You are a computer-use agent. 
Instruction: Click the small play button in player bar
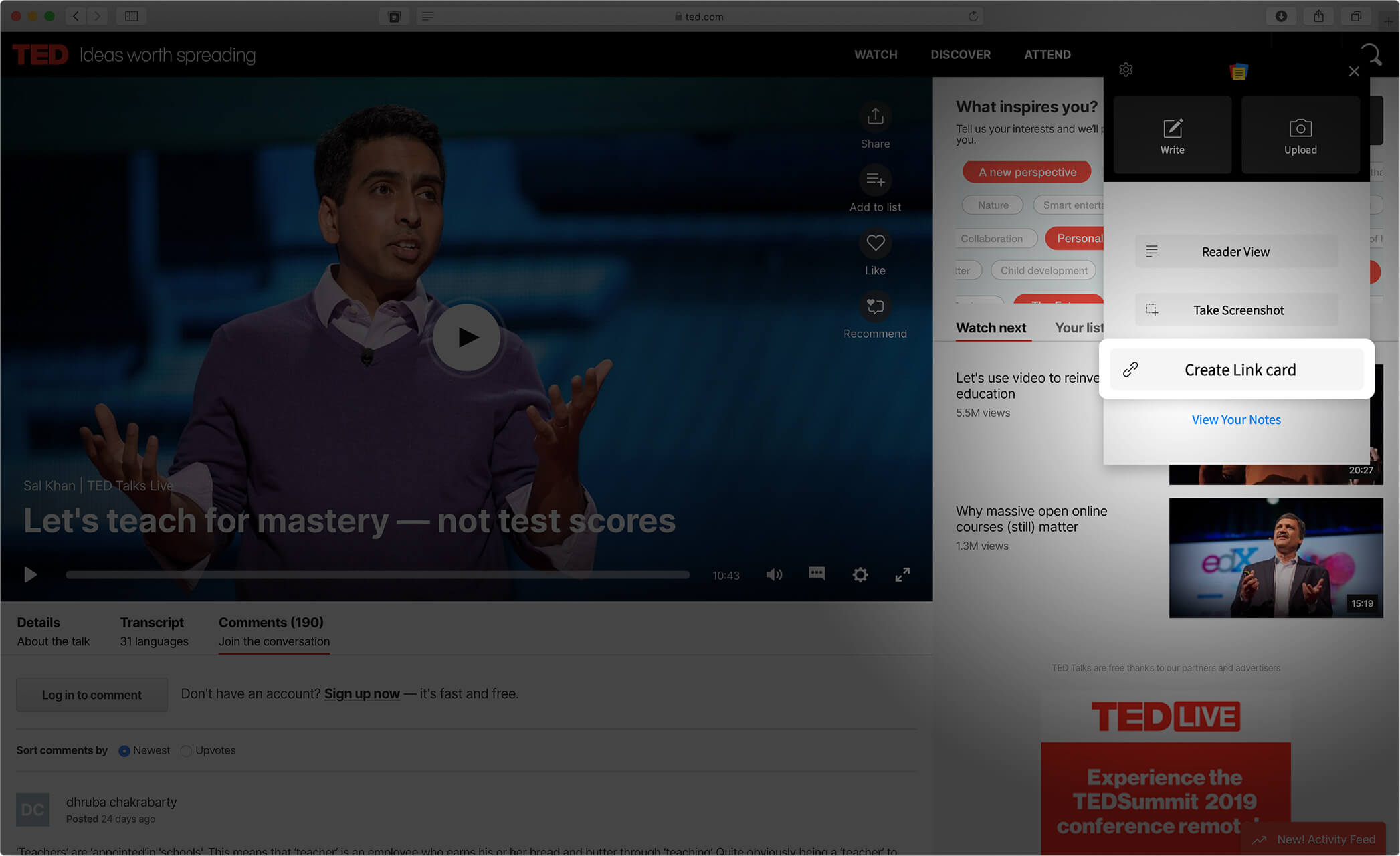pos(30,574)
